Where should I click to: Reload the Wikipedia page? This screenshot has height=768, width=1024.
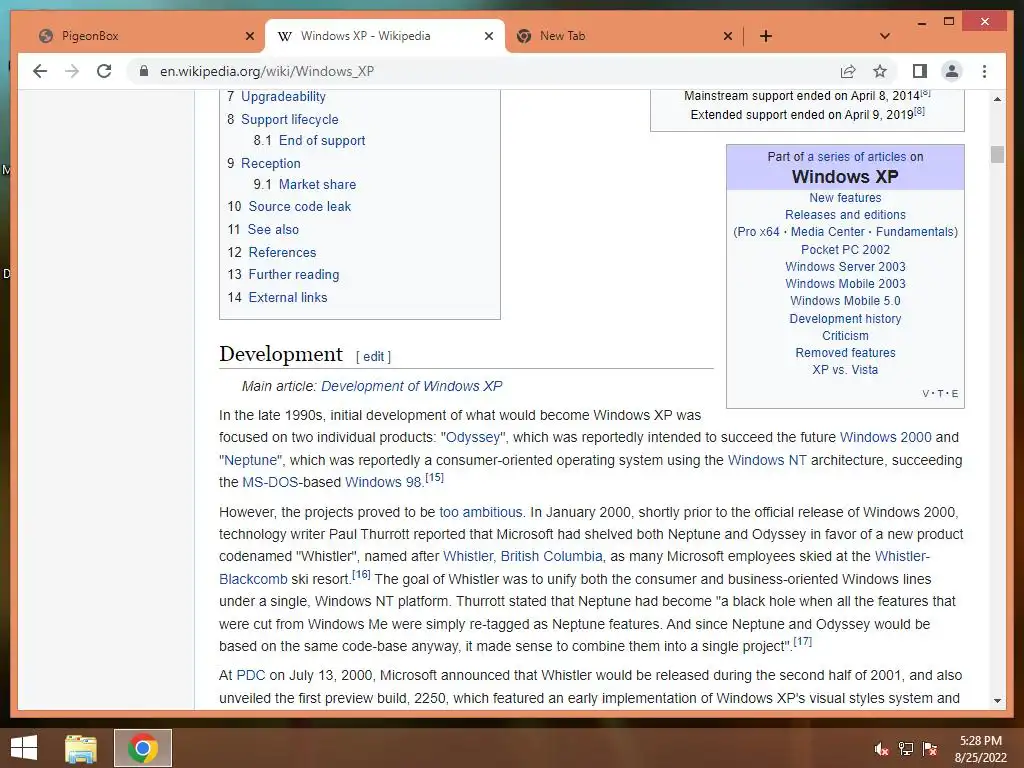(104, 71)
